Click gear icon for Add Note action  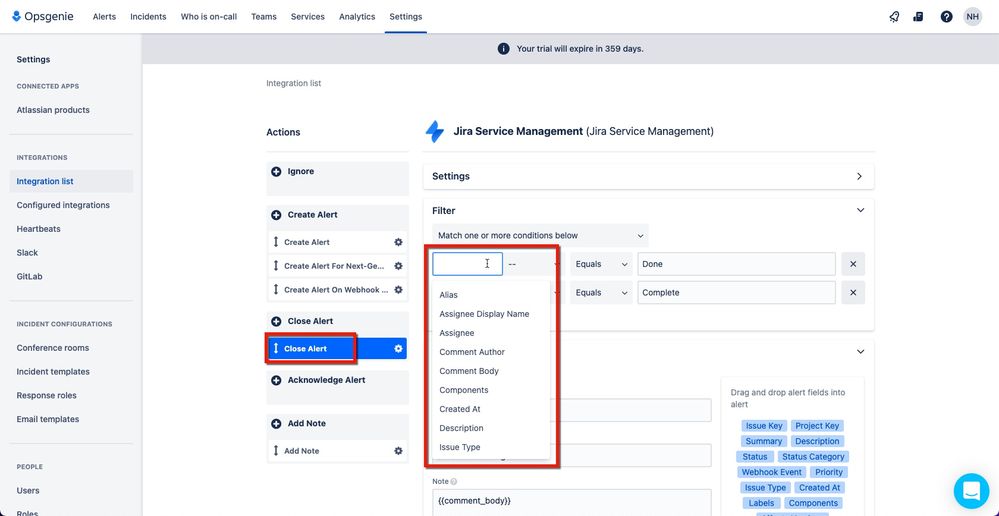click(398, 450)
